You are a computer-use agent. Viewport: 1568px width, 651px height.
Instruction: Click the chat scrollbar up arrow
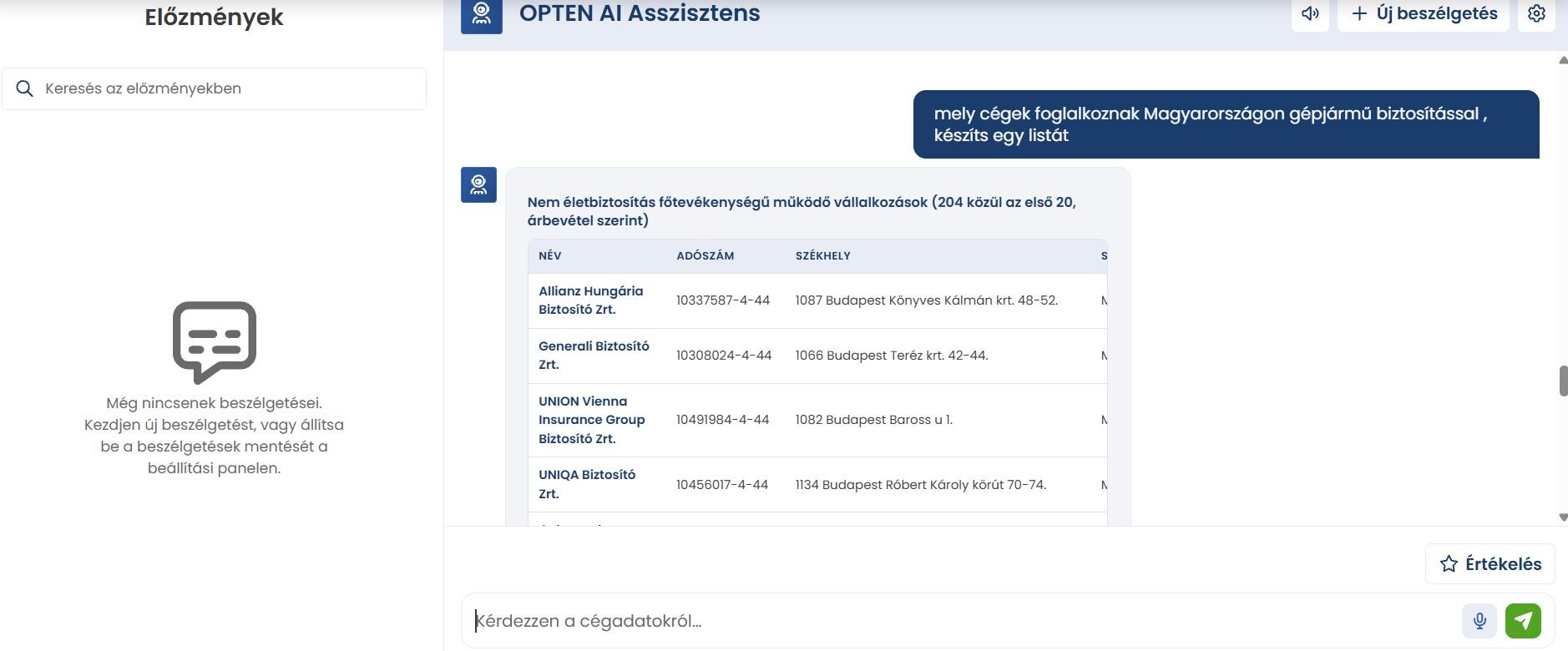[1563, 60]
